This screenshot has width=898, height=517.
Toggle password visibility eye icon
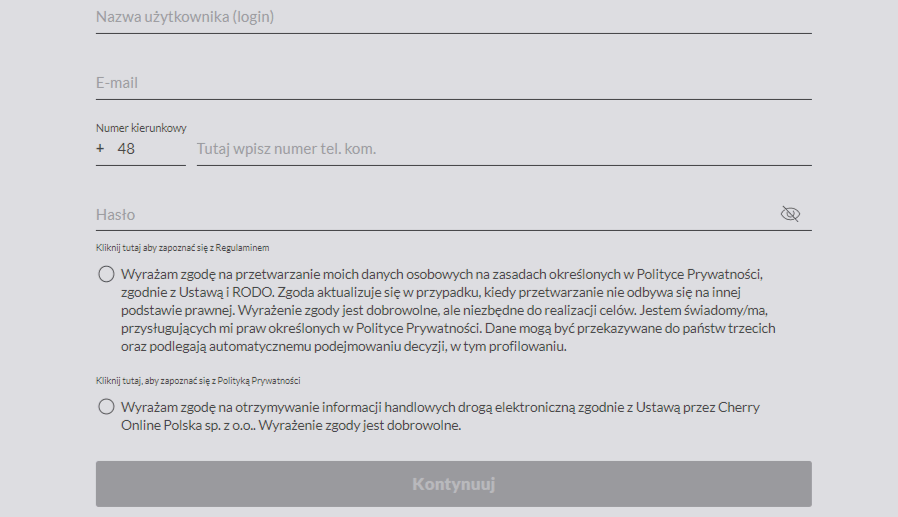790,214
